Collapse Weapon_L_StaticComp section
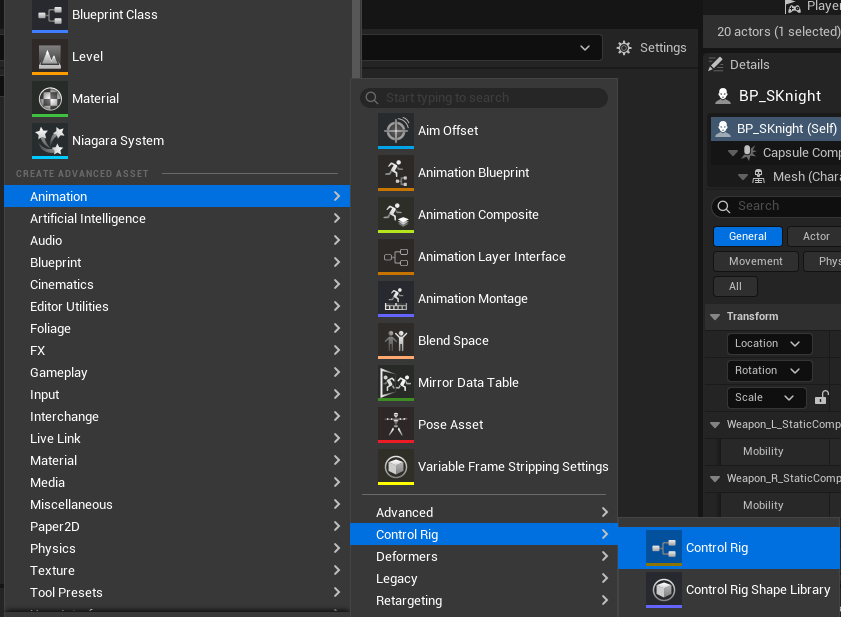 715,424
